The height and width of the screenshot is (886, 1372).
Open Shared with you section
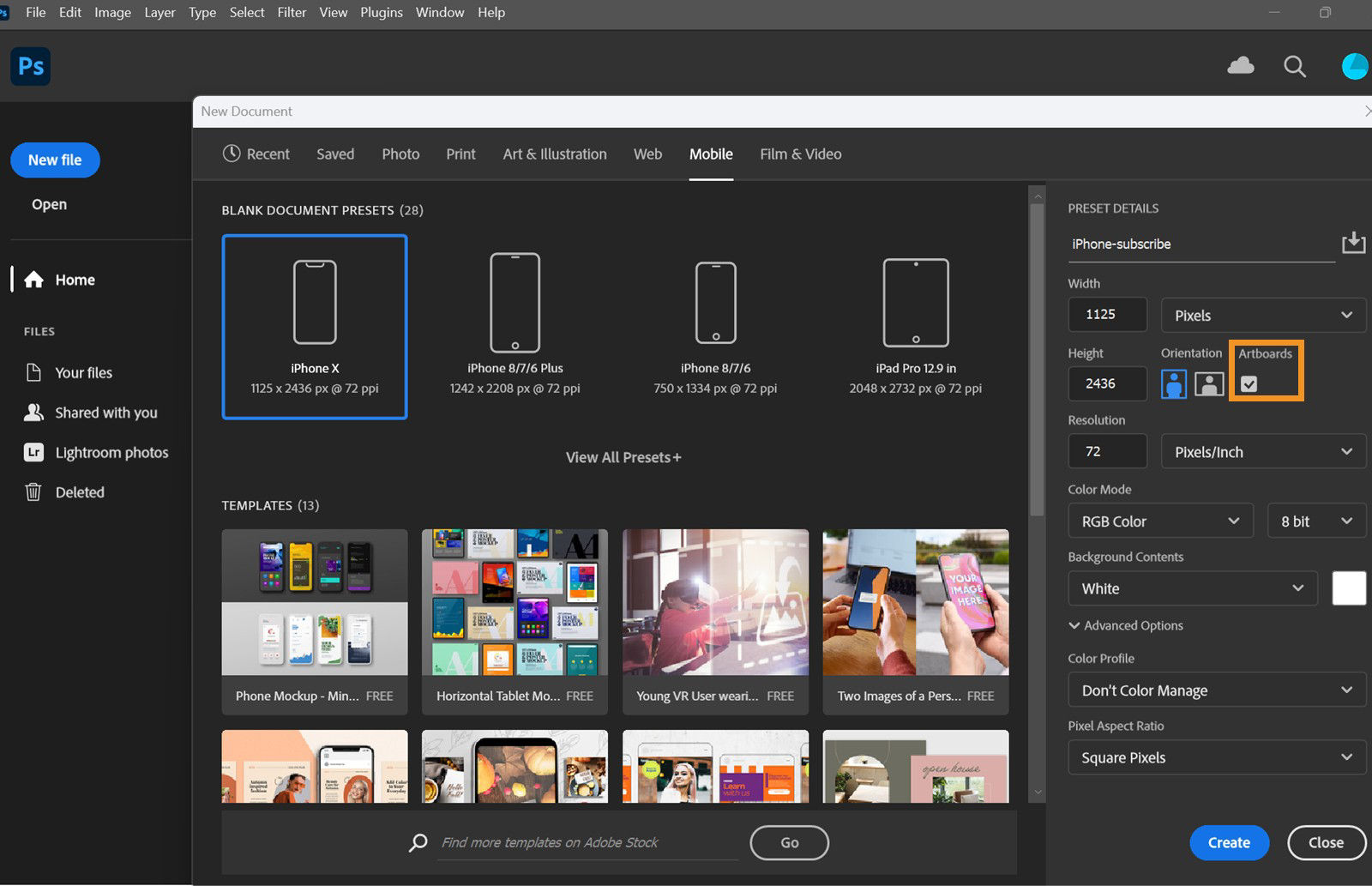pyautogui.click(x=105, y=412)
